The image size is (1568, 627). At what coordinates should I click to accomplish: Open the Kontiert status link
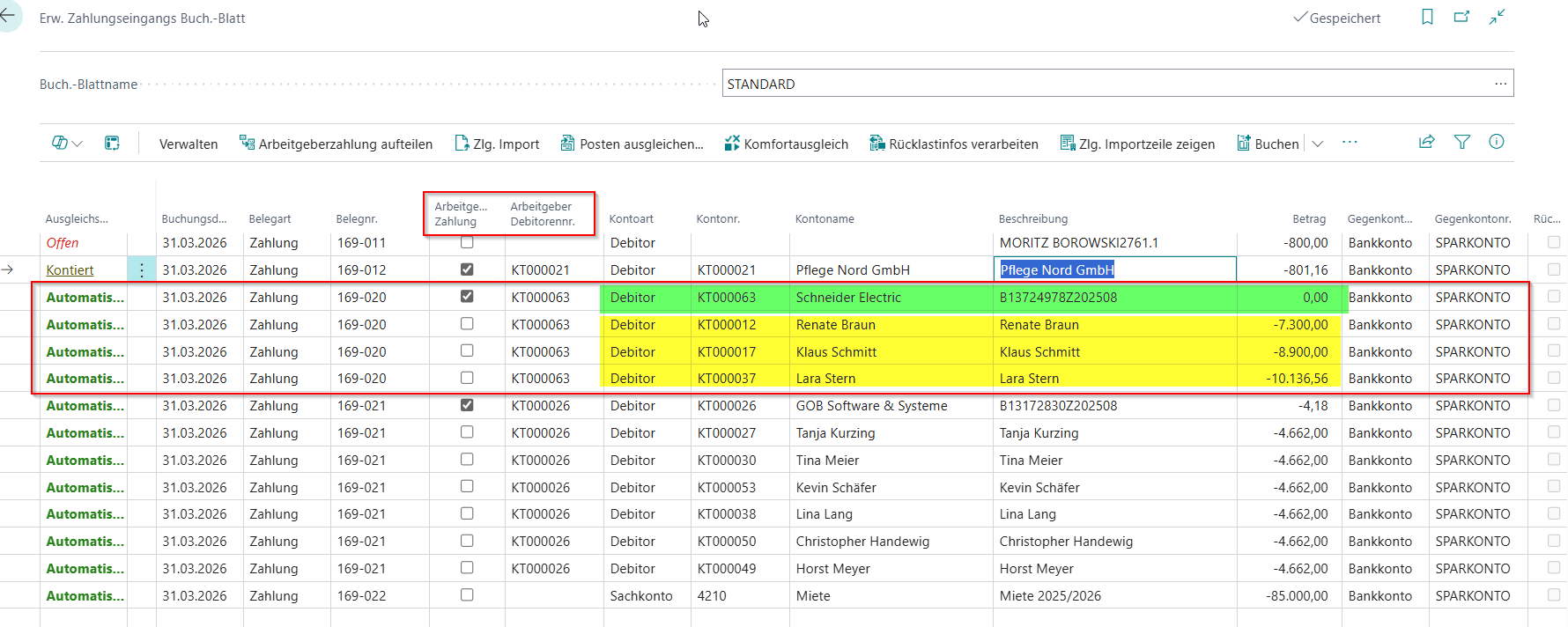70,270
